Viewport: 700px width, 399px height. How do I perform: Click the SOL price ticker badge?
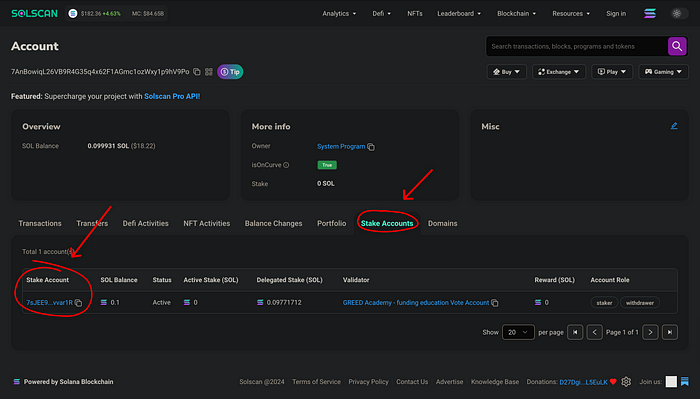pyautogui.click(x=116, y=13)
